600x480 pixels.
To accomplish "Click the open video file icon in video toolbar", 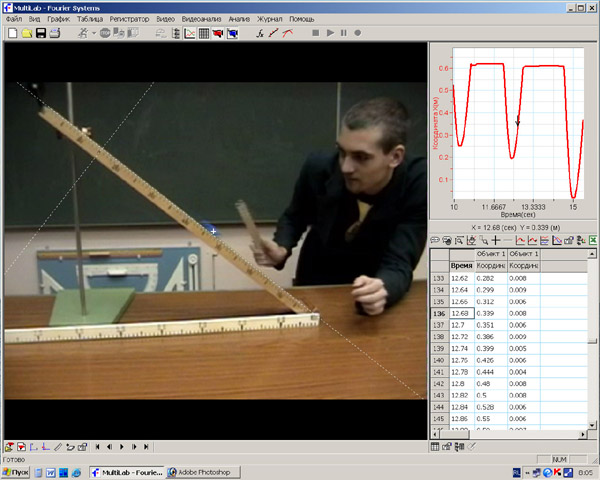I will point(9,447).
